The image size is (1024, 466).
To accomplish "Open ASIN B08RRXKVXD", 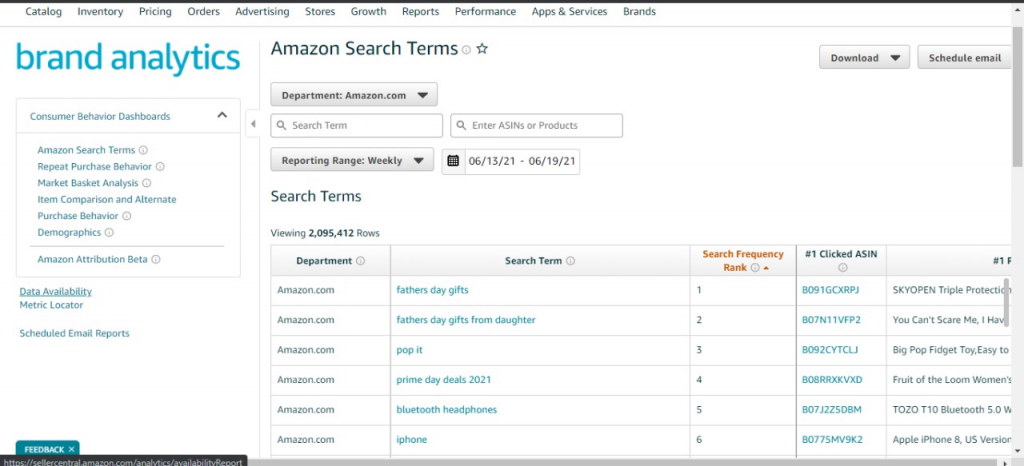I will click(x=832, y=380).
